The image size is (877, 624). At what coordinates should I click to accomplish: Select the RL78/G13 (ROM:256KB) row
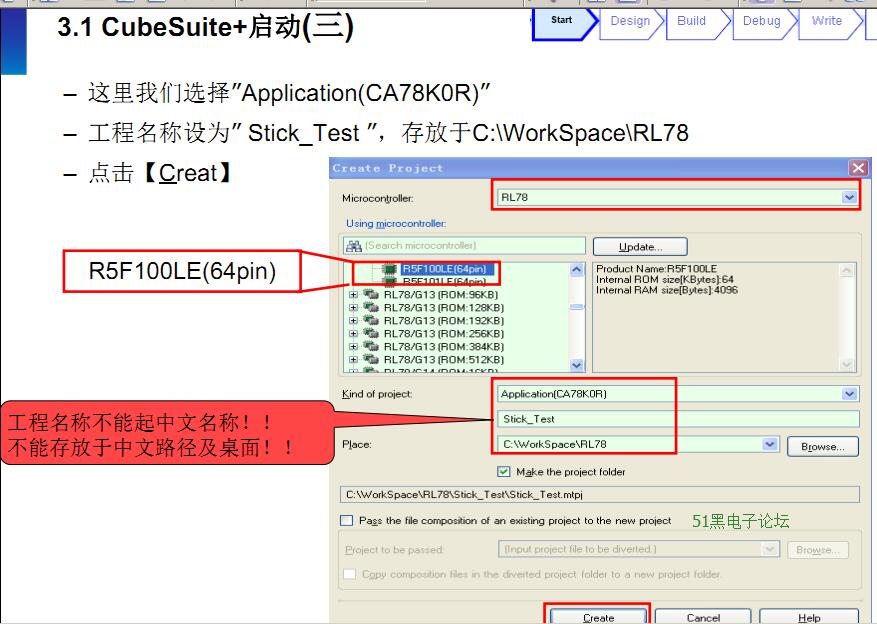coord(444,333)
